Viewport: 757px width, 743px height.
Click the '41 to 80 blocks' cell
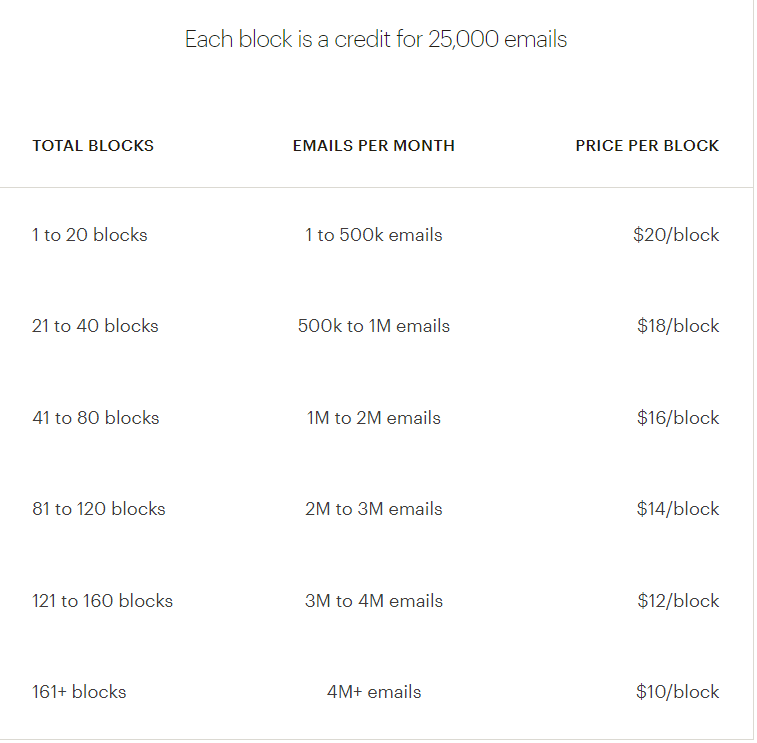tap(96, 418)
